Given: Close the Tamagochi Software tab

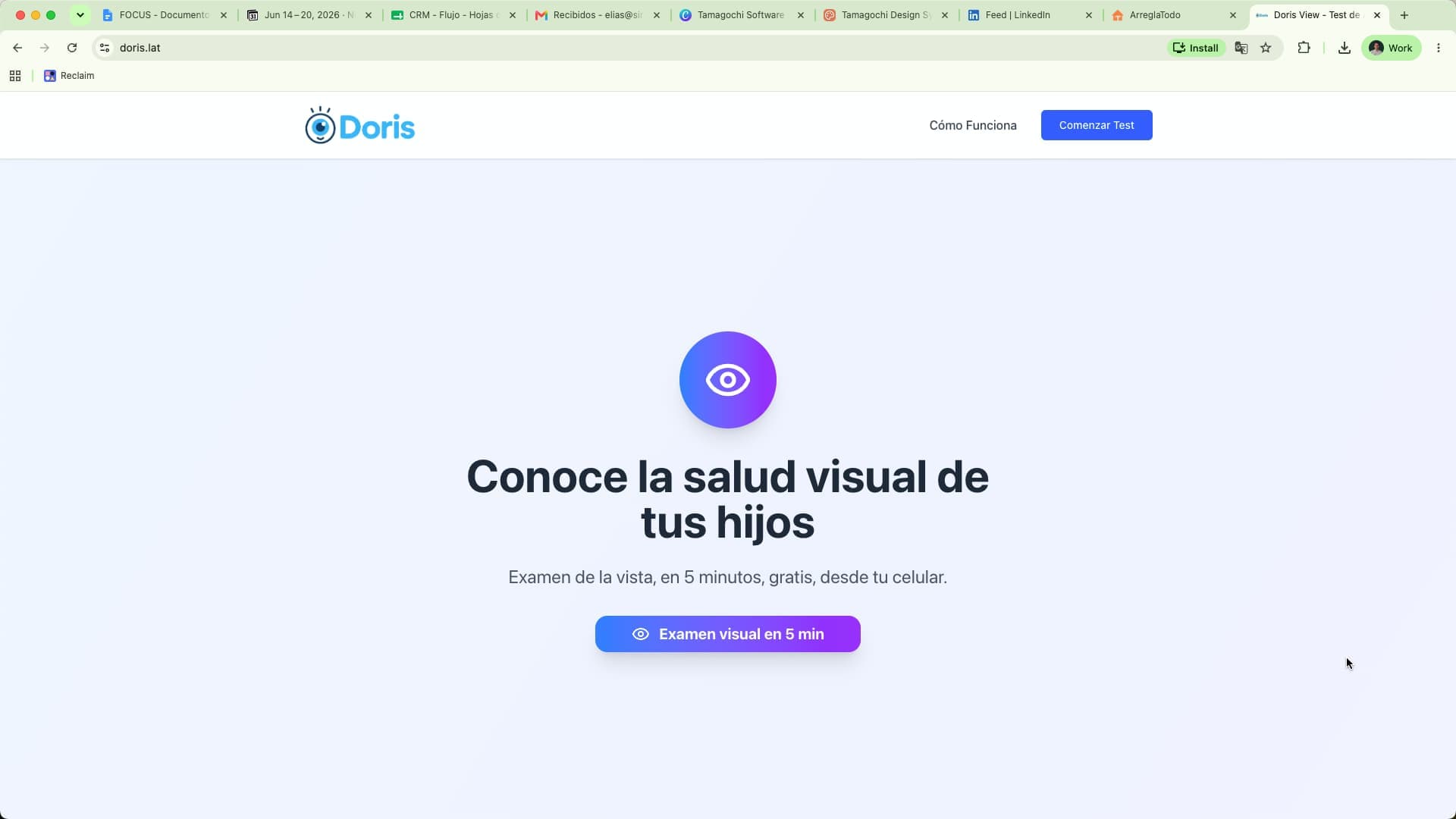Looking at the screenshot, I should tap(801, 15).
